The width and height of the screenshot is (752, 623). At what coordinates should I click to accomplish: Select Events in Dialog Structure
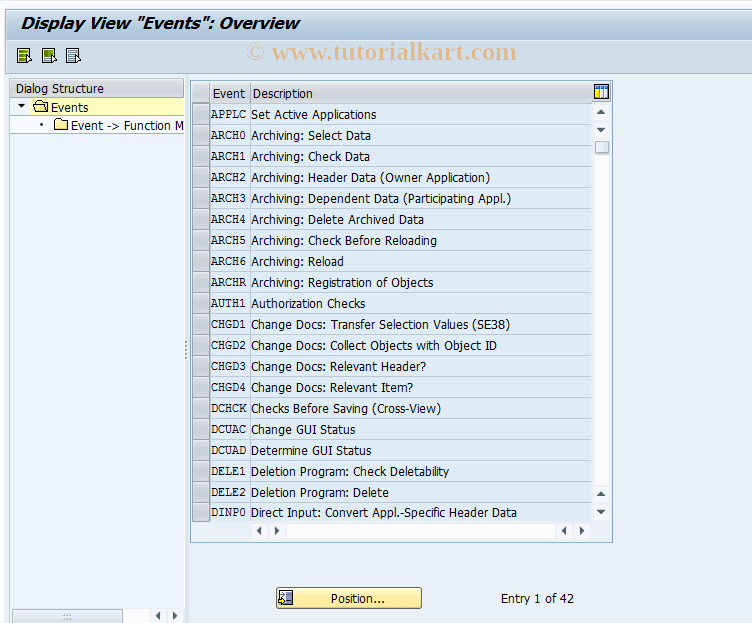tap(70, 107)
